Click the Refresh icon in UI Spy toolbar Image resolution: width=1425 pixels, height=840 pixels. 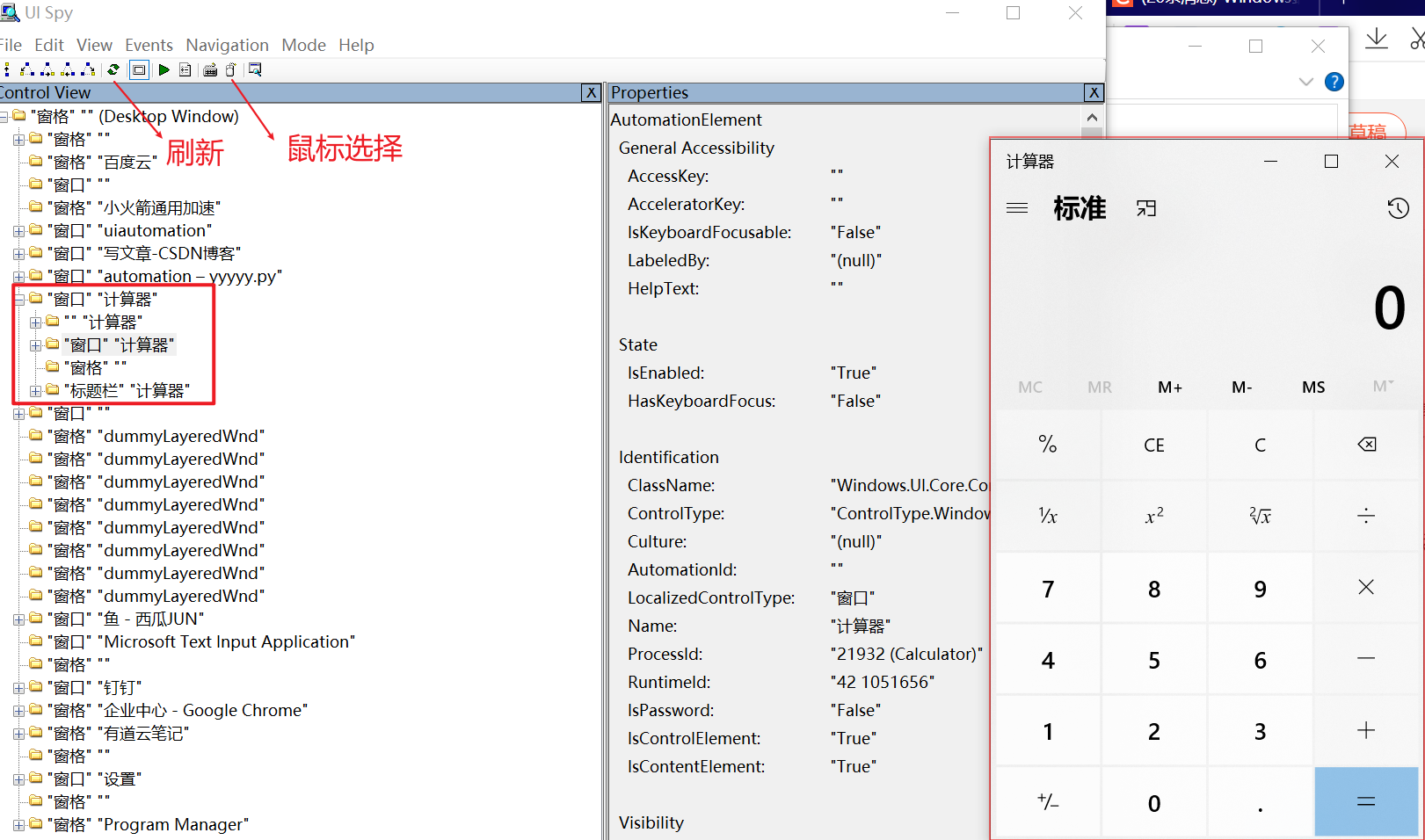113,69
